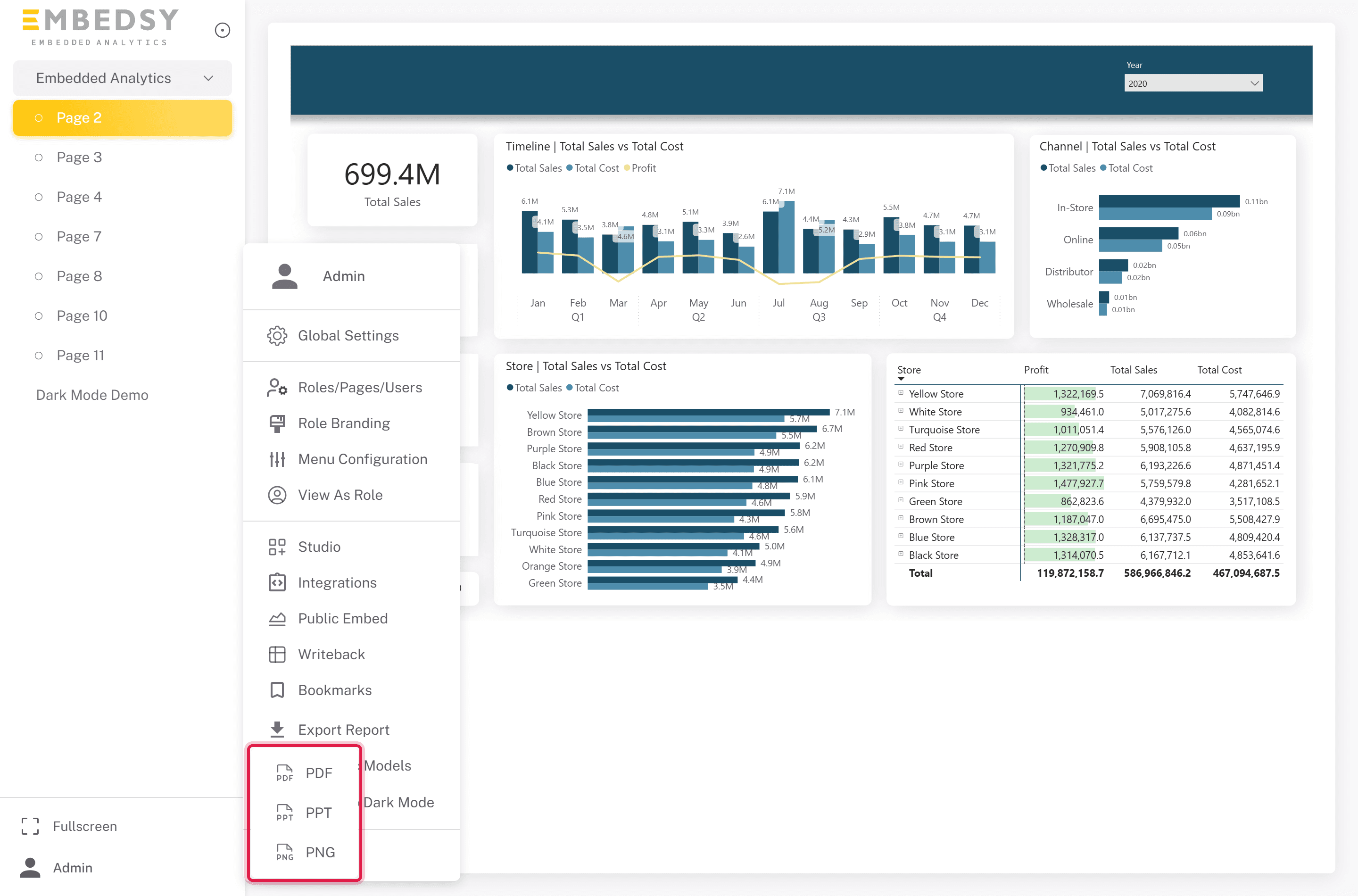Open the Year 2020 dropdown
The image size is (1358, 896).
pyautogui.click(x=1193, y=83)
